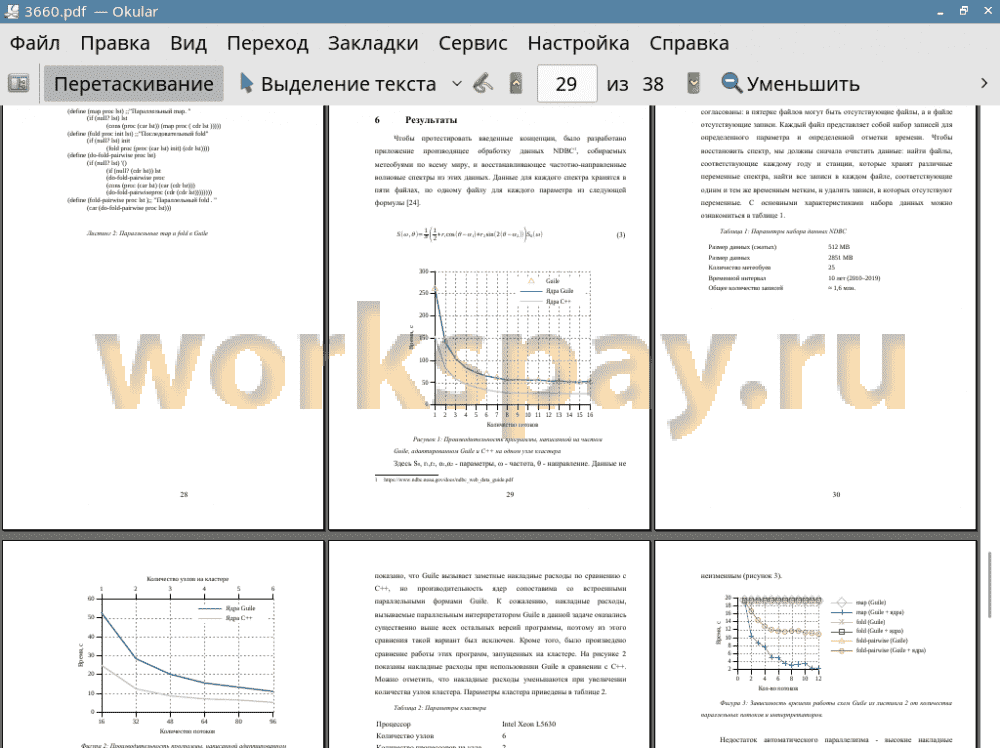This screenshot has width=1000, height=748.
Task: Activate the Перетаскивание browse tool
Action: 133,84
